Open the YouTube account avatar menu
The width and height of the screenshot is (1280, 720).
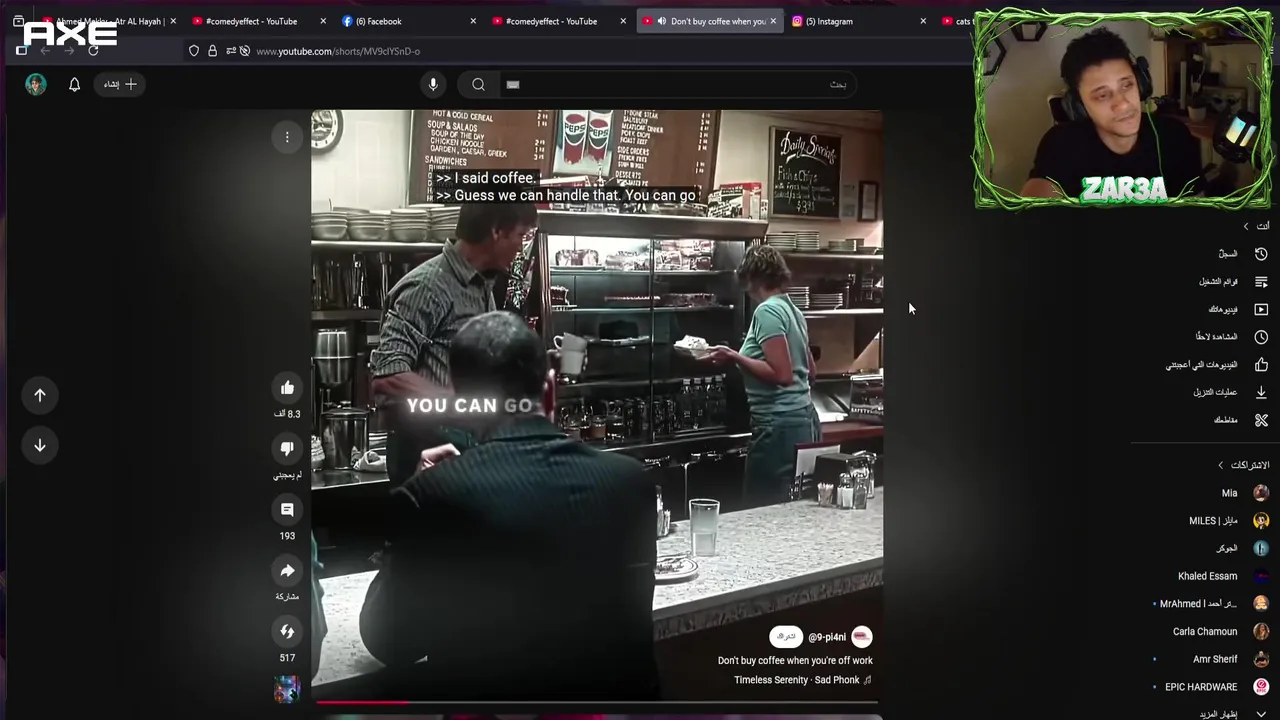point(36,84)
